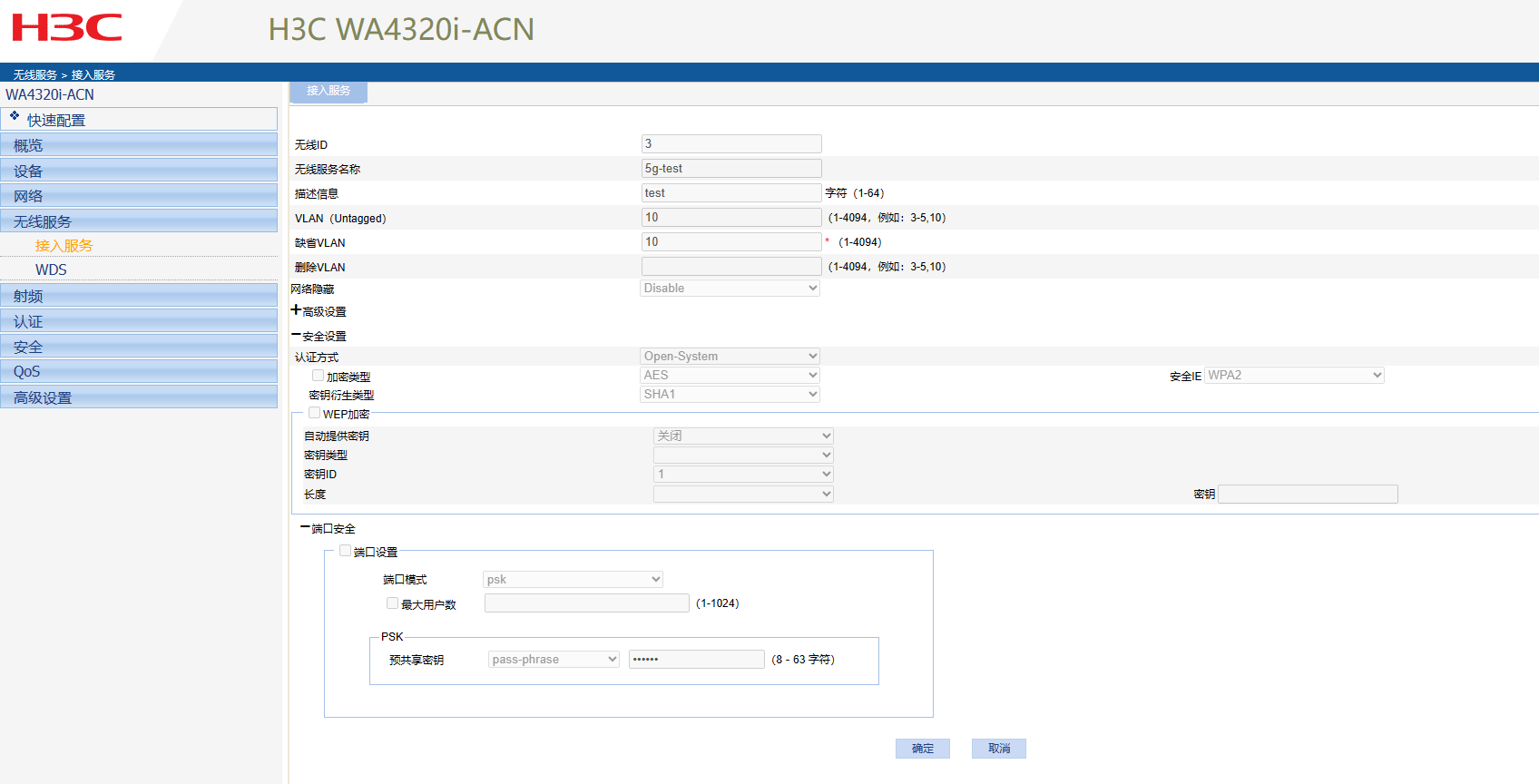
Task: Focus the empty 删除VLAN field
Action: click(731, 267)
